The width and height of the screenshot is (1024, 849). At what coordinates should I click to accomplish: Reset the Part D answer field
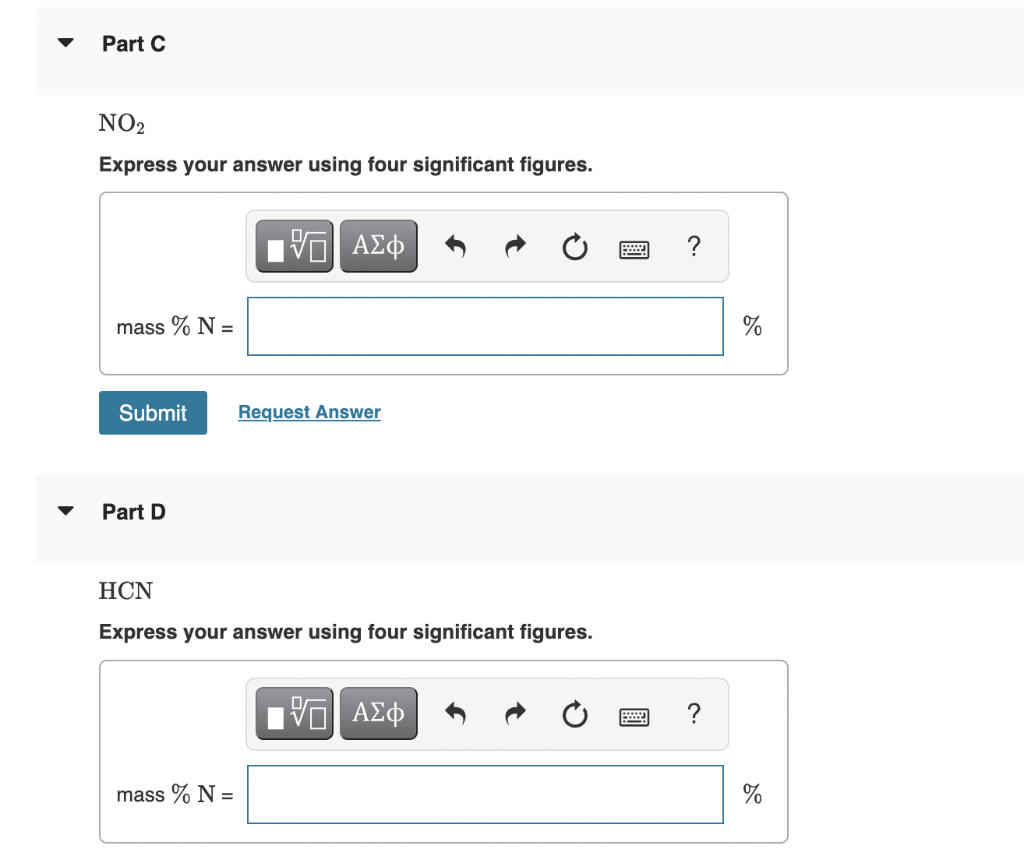coord(574,713)
